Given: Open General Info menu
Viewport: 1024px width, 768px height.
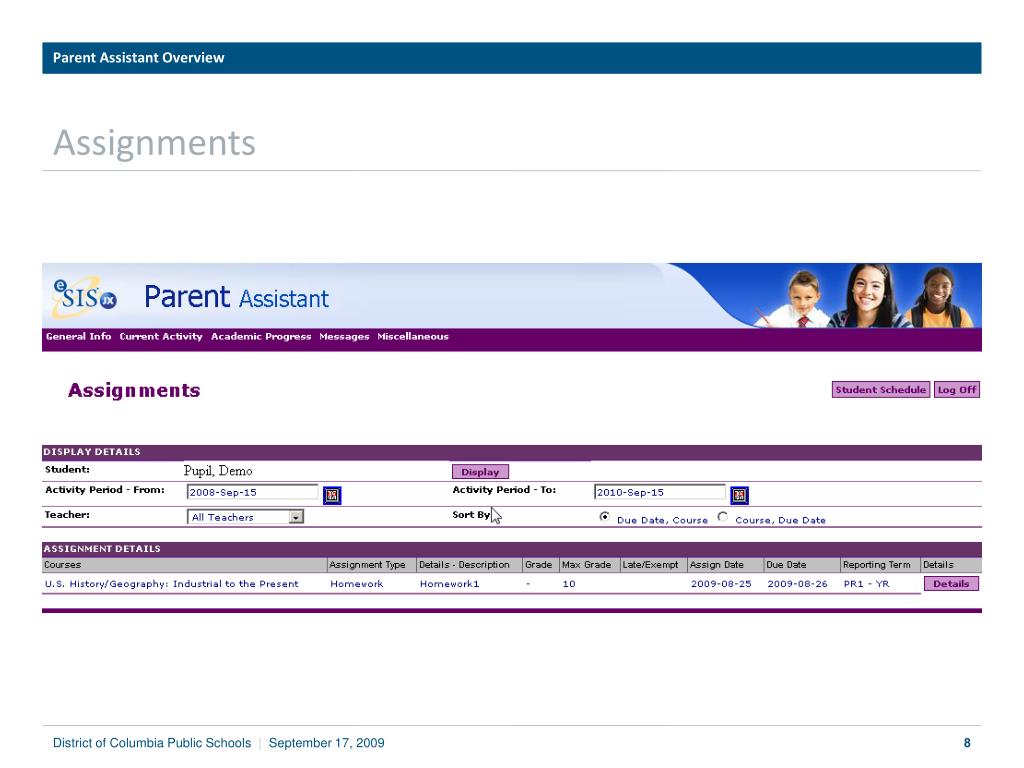Looking at the screenshot, I should point(78,336).
